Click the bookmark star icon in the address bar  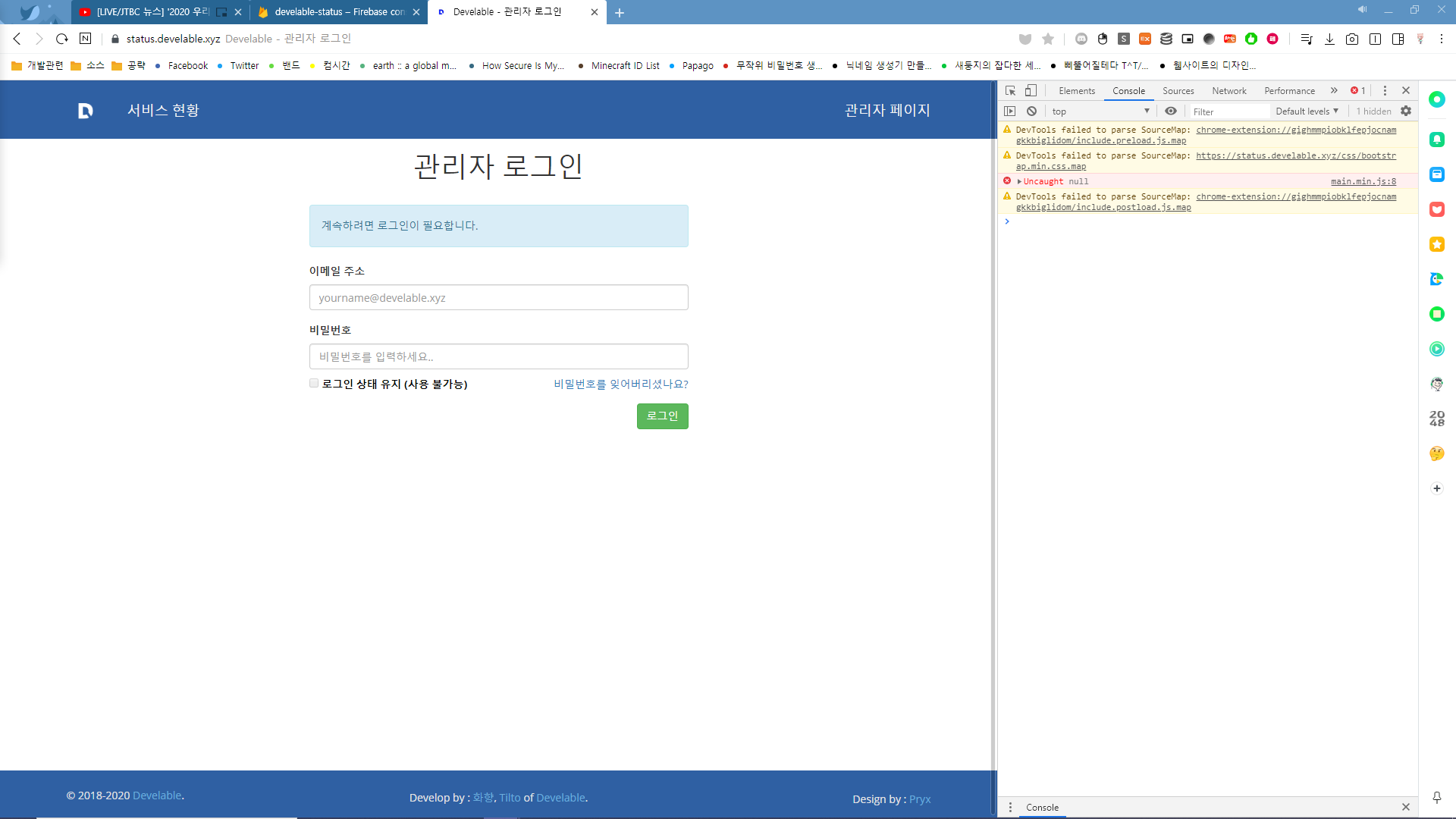(x=1048, y=39)
